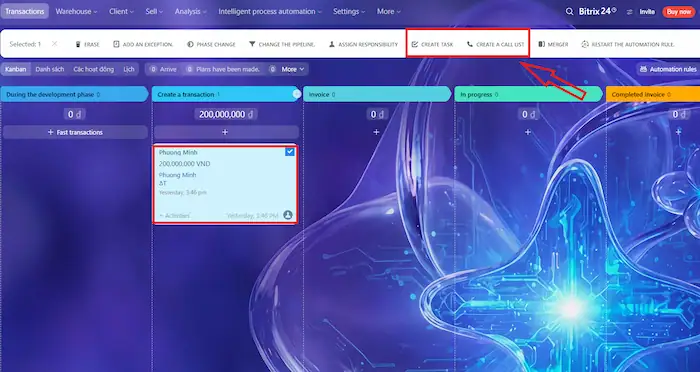Image resolution: width=700 pixels, height=372 pixels.
Task: Expand Intelligent process automation menu
Action: point(270,12)
